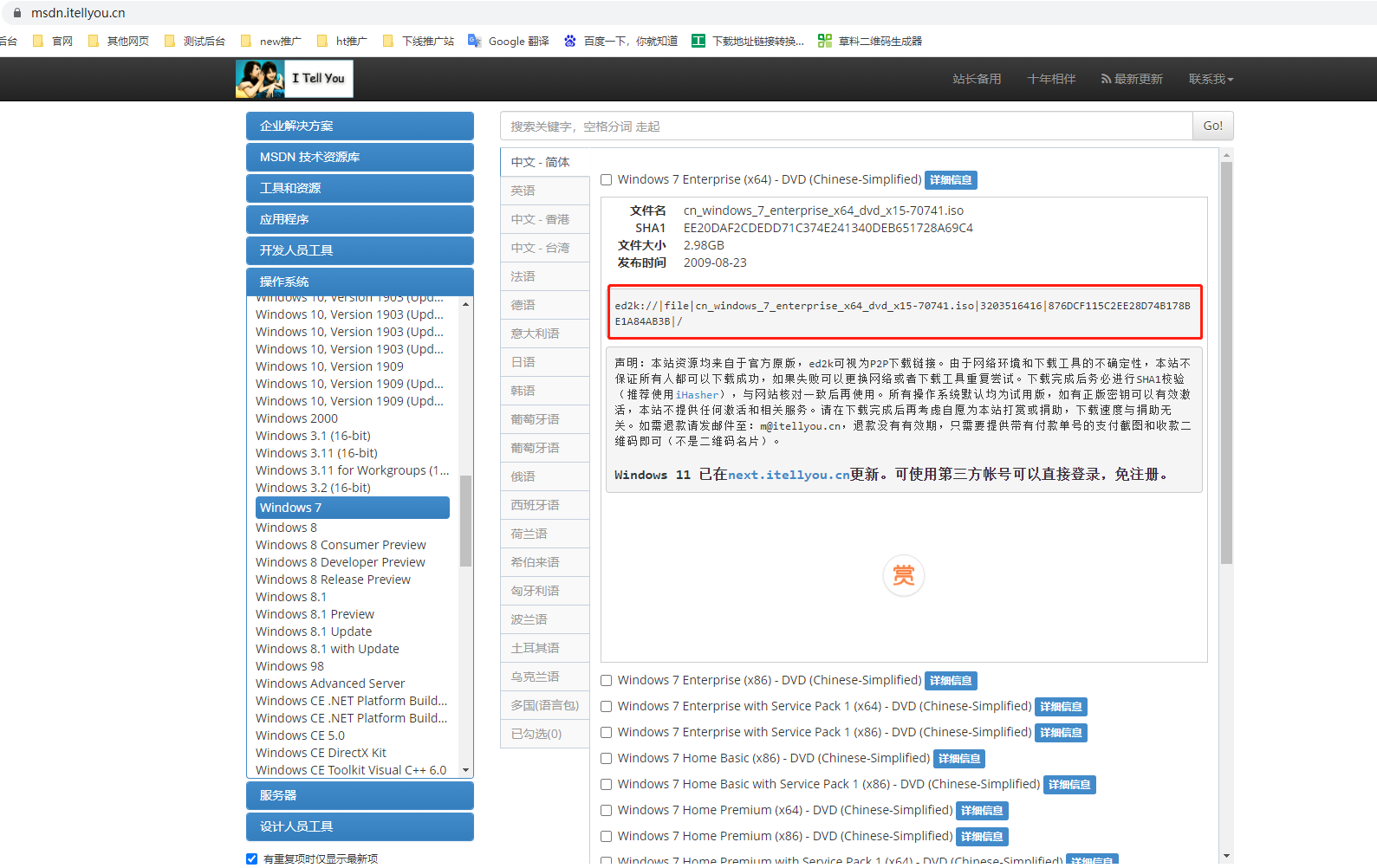The width and height of the screenshot is (1377, 868).
Task: Select the 中文 - 香港 language tab
Action: (x=544, y=219)
